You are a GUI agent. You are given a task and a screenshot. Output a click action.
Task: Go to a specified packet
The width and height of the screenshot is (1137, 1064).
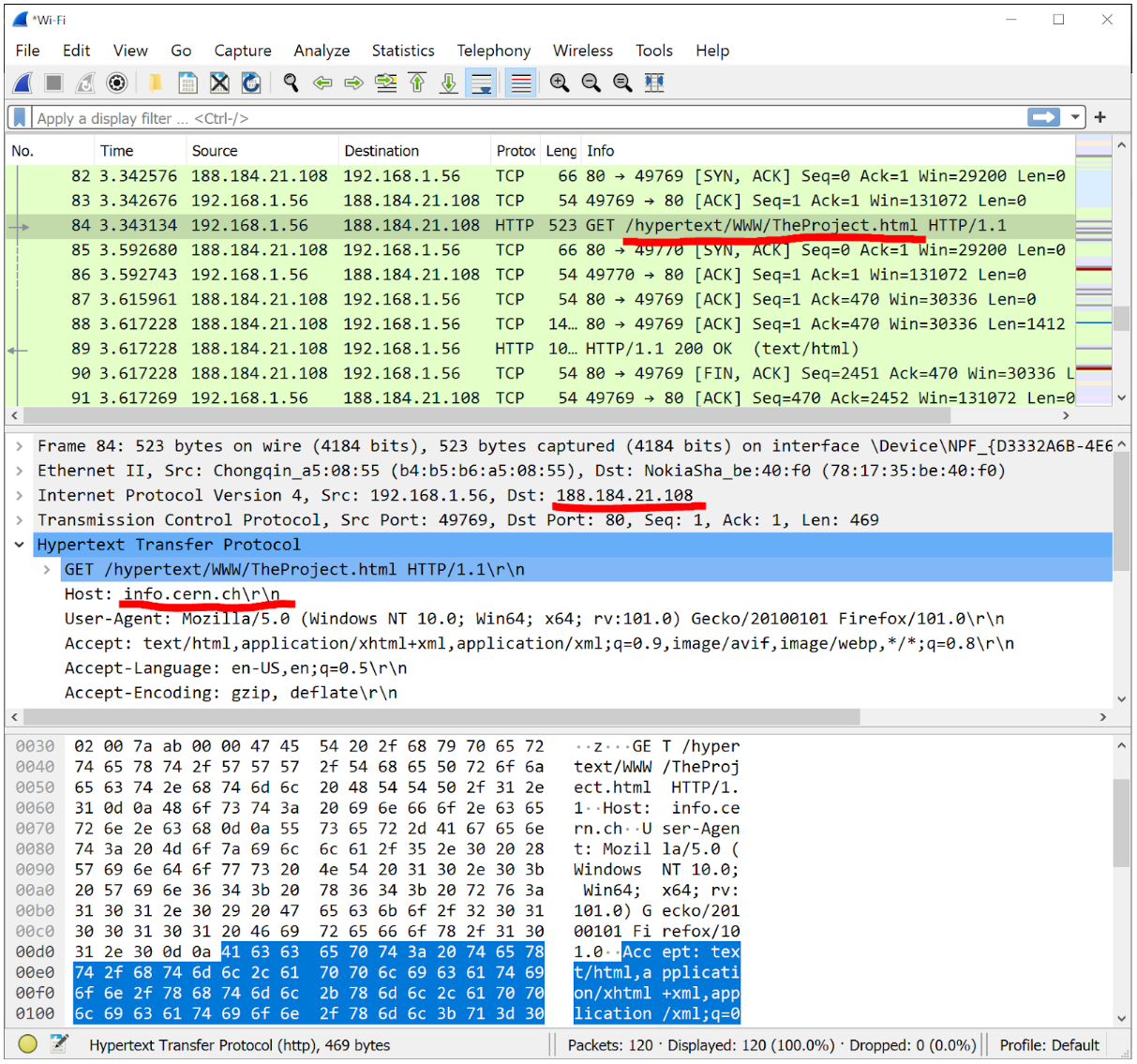coord(385,83)
